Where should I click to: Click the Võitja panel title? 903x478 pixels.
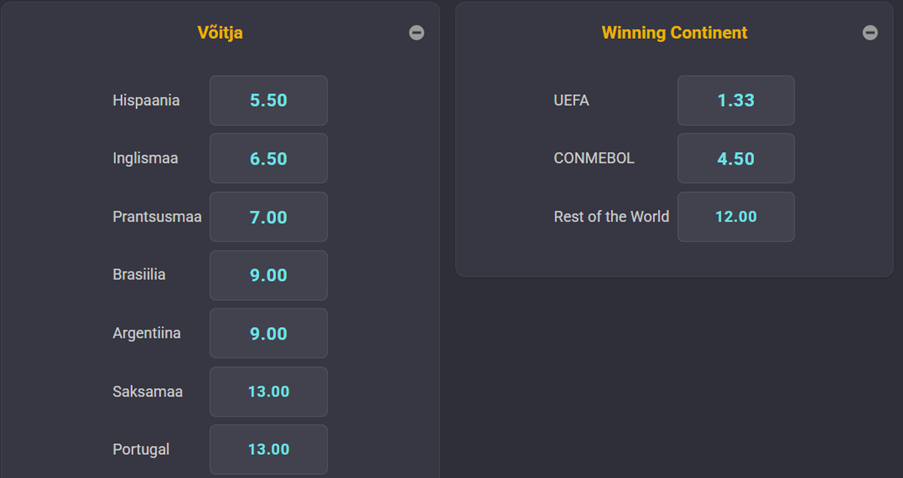(220, 33)
